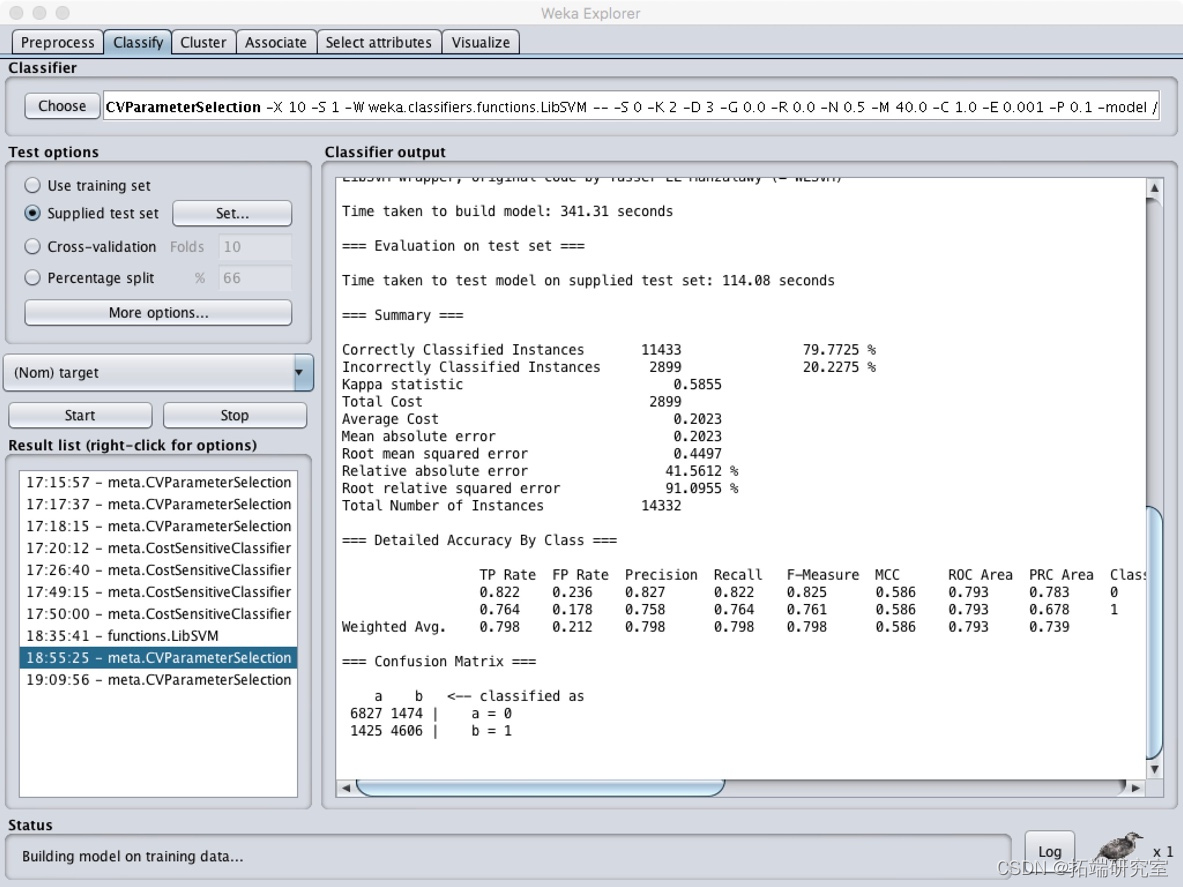This screenshot has height=887, width=1183.
Task: Select result 17:17:37 meta.CVParameterSelection
Action: point(158,505)
